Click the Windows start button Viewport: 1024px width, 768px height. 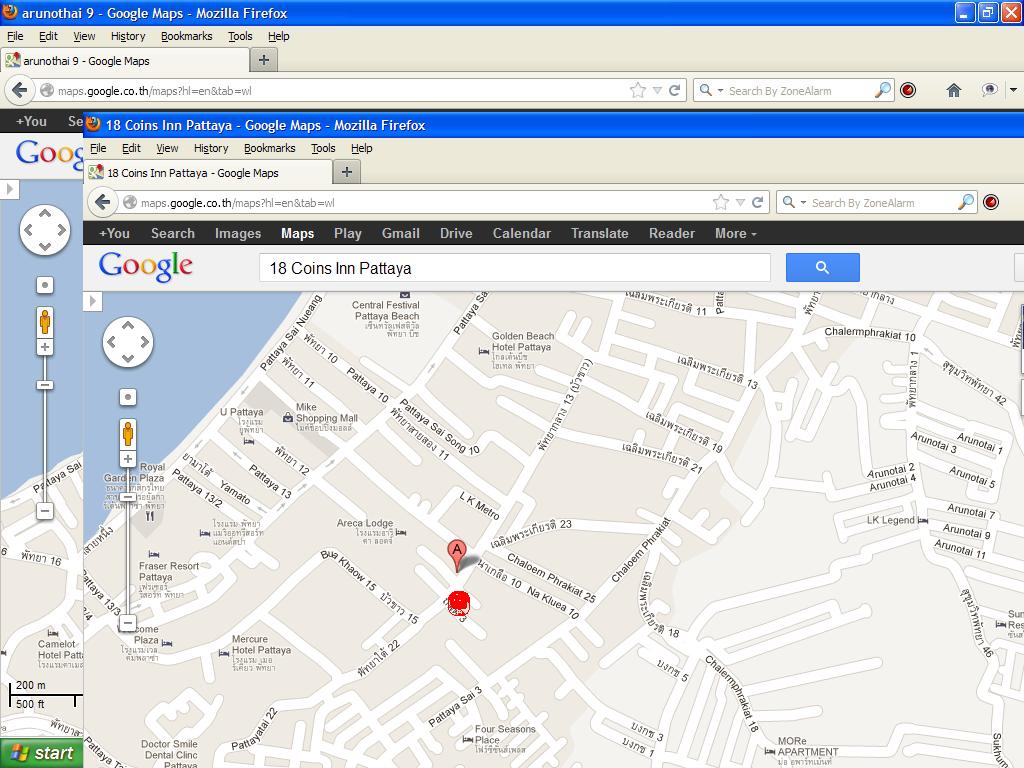(x=42, y=753)
